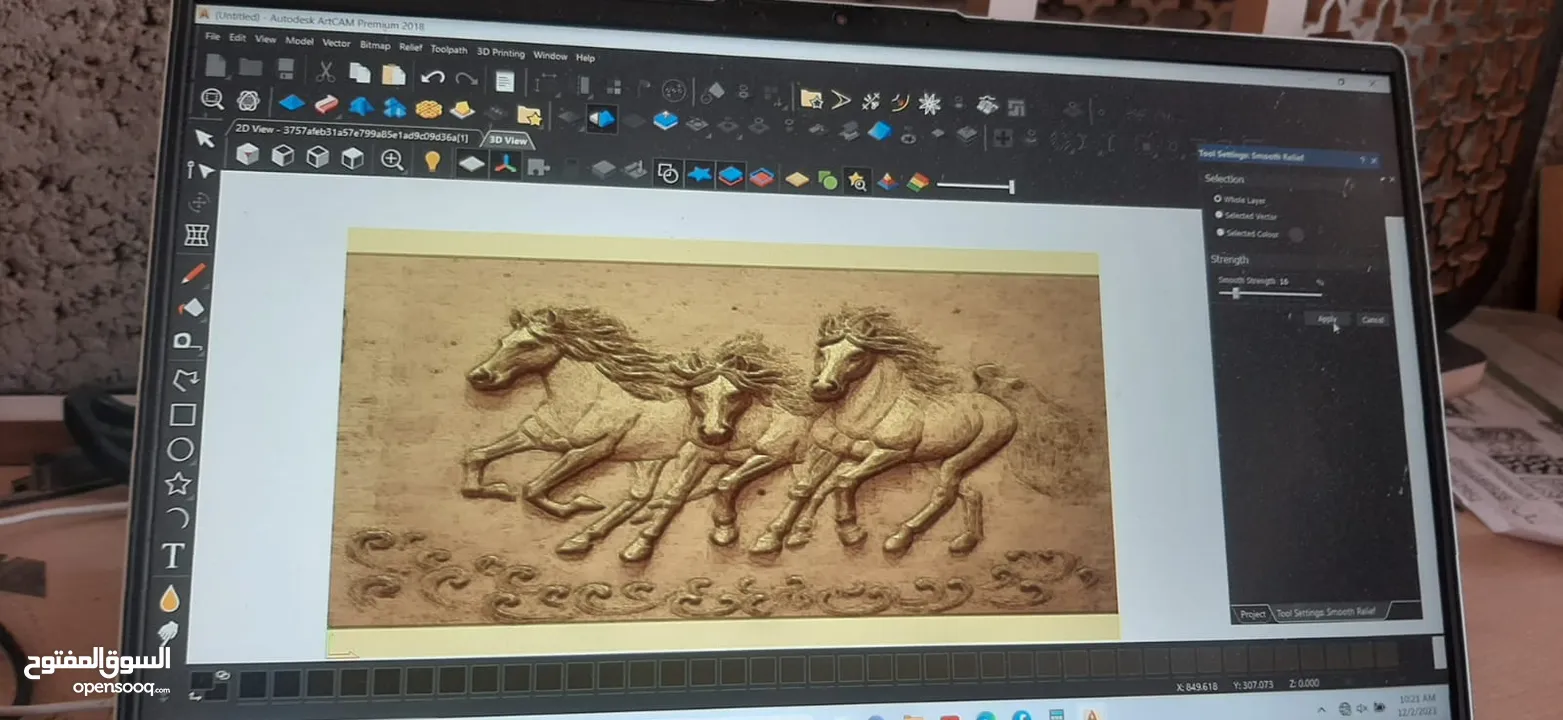Select the Rectangle creation tool
Image resolution: width=1563 pixels, height=720 pixels.
(183, 415)
